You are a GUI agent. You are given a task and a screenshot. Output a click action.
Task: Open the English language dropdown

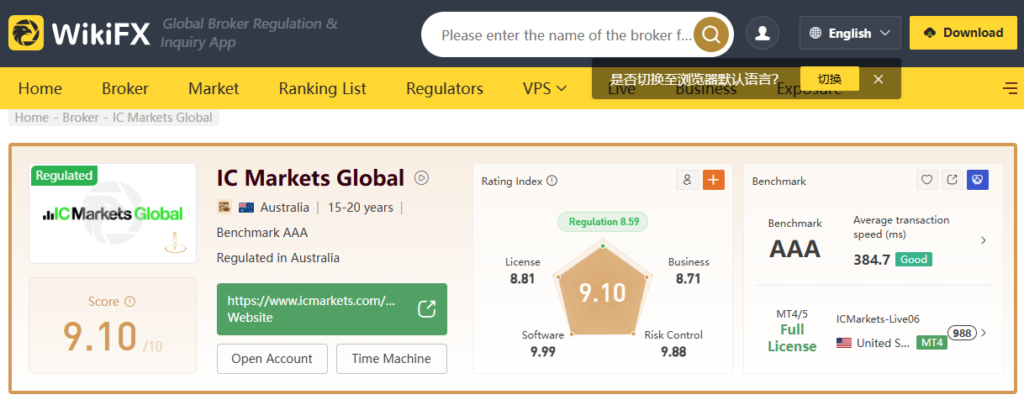tap(850, 33)
